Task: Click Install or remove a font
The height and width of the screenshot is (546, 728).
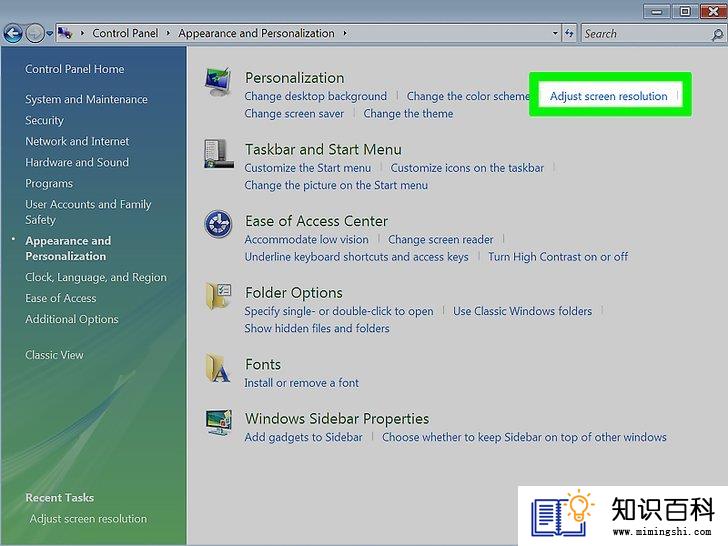Action: [x=302, y=383]
